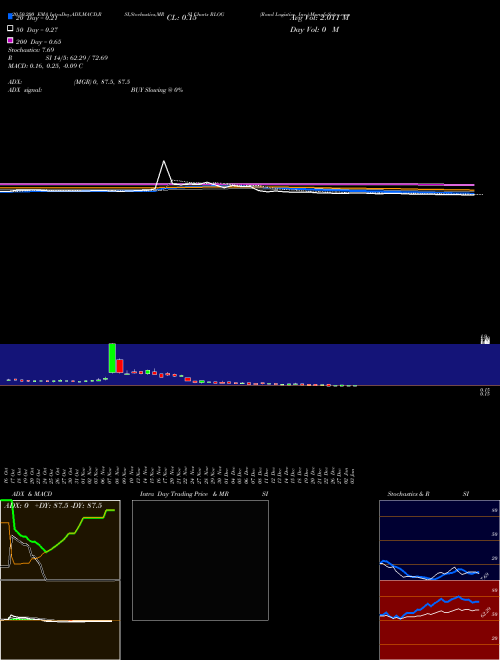This screenshot has width=500, height=660.
Task: Click the 'Avg Vol: 2.011 M' text
Action: 319,18
